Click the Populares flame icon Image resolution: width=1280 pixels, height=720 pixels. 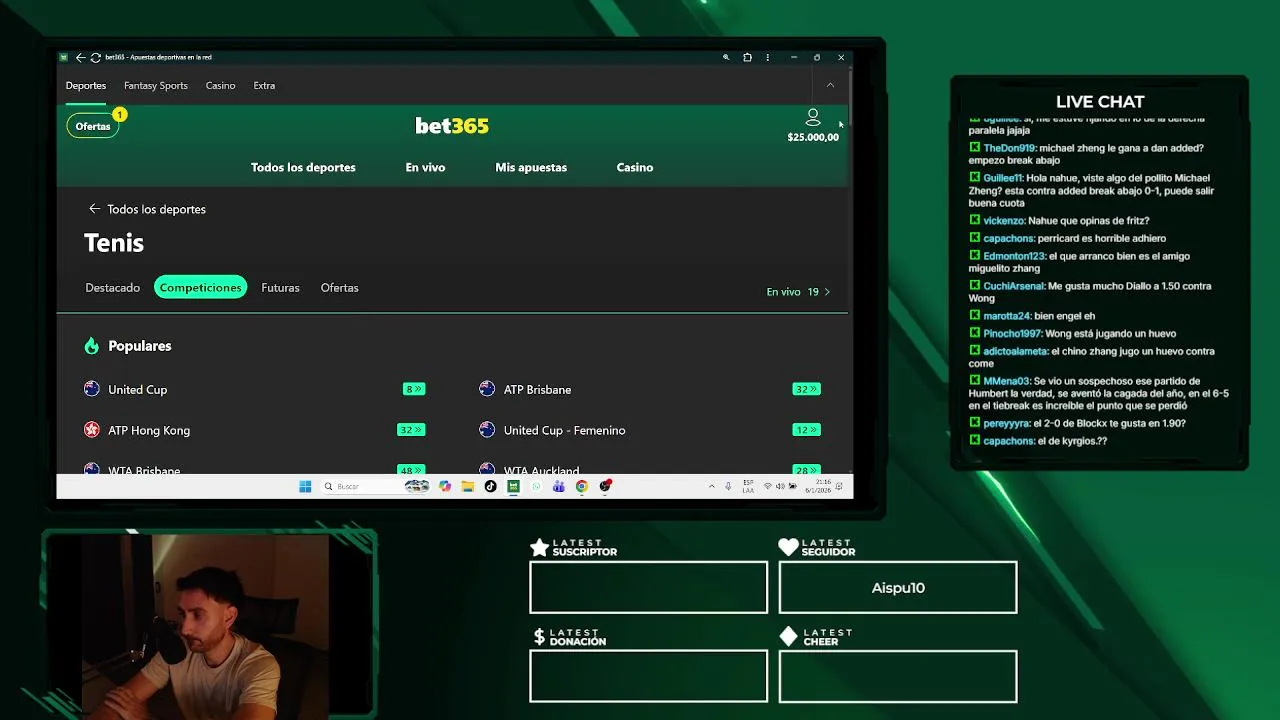coord(92,346)
